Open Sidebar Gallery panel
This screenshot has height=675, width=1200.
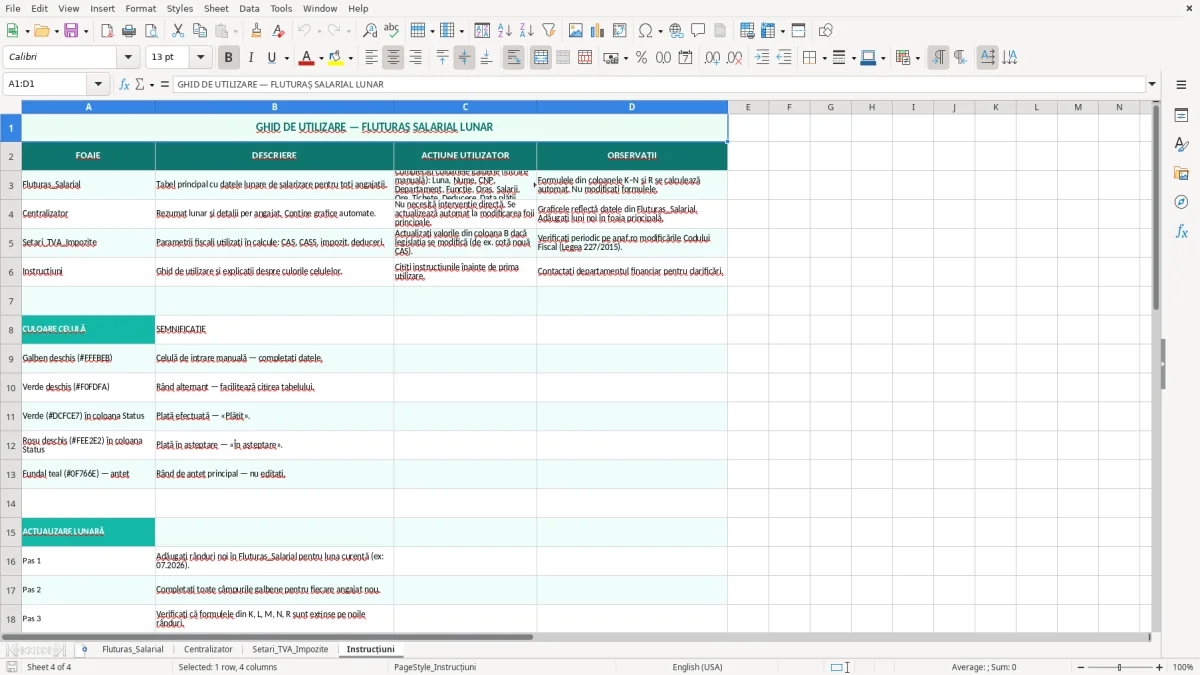[1181, 174]
